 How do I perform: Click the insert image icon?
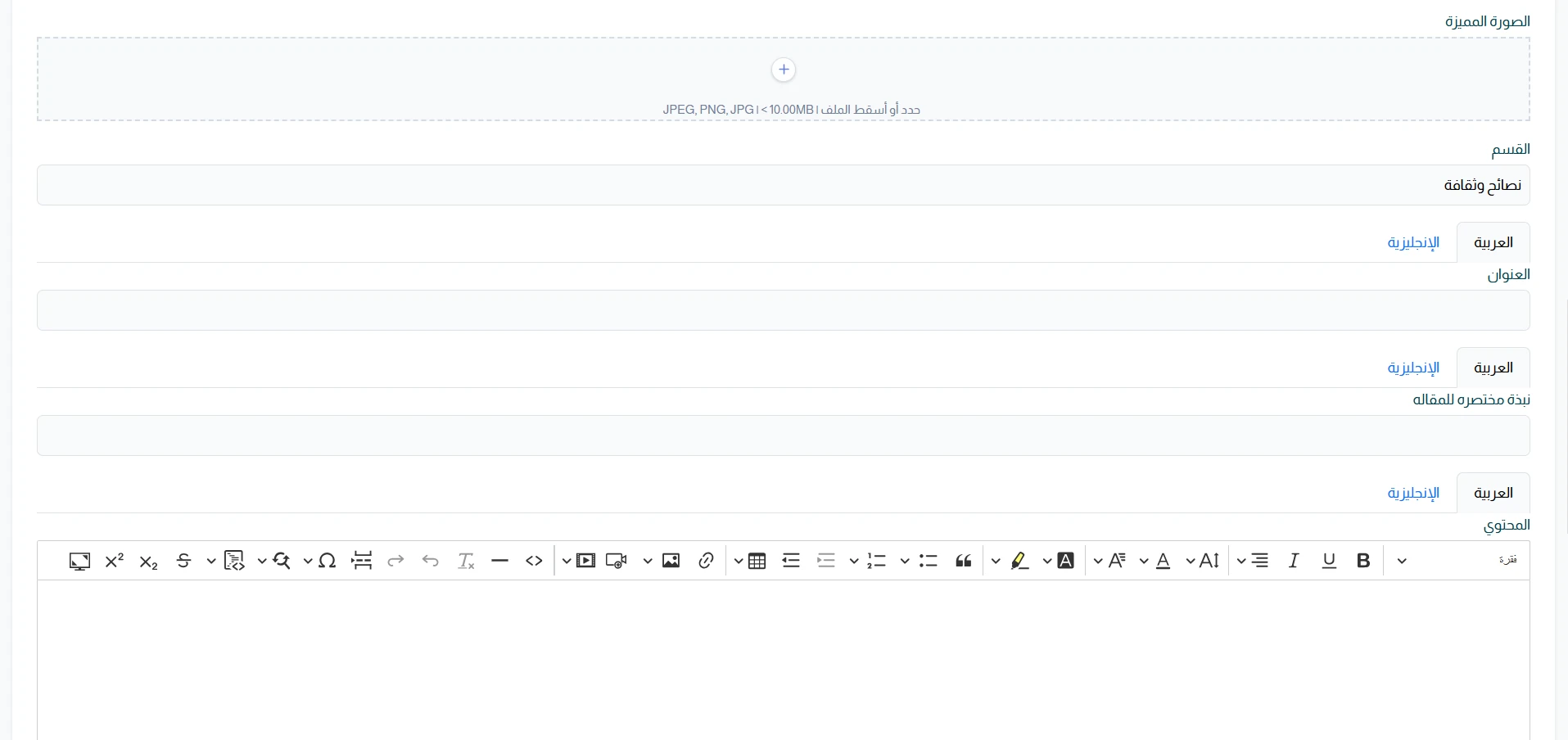pyautogui.click(x=671, y=561)
